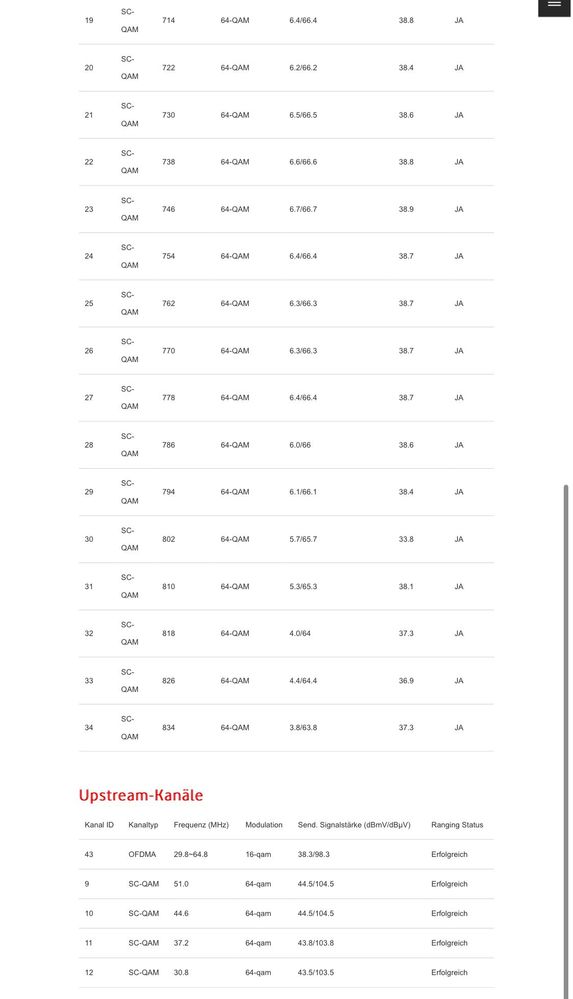Select upstream frequency 51.0 cell
Image resolution: width=573 pixels, height=999 pixels.
click(x=181, y=884)
